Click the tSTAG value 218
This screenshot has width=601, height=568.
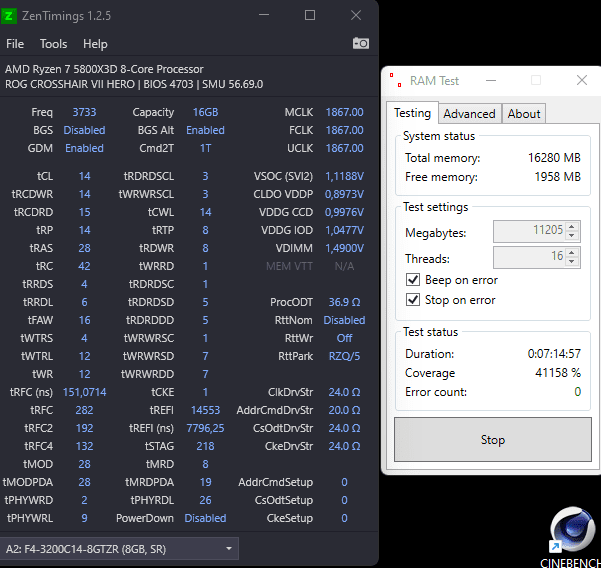click(205, 446)
